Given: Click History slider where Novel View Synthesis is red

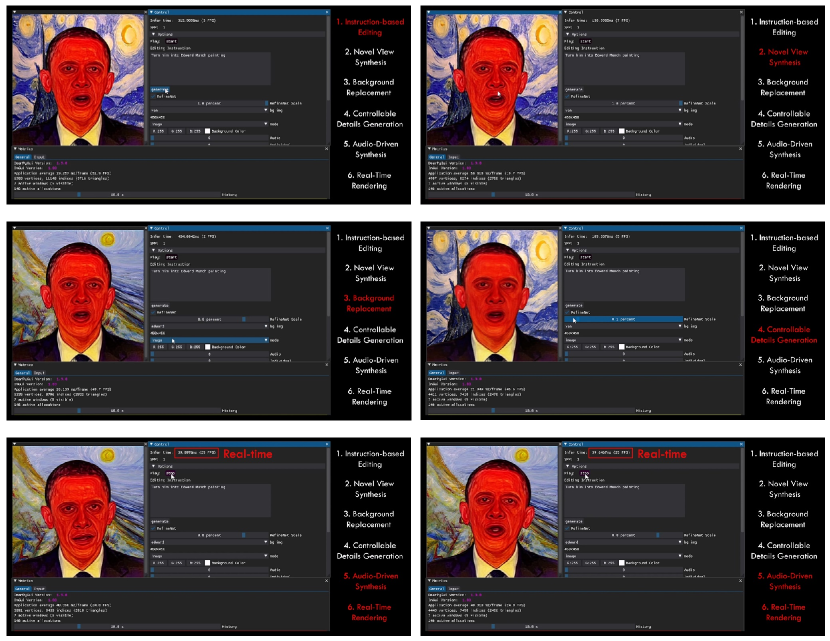Looking at the screenshot, I should click(x=530, y=195).
